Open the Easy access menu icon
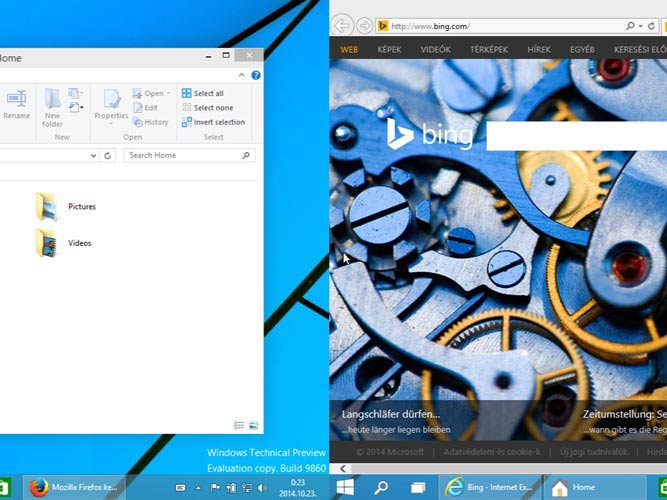This screenshot has height=500, width=667. pos(76,107)
